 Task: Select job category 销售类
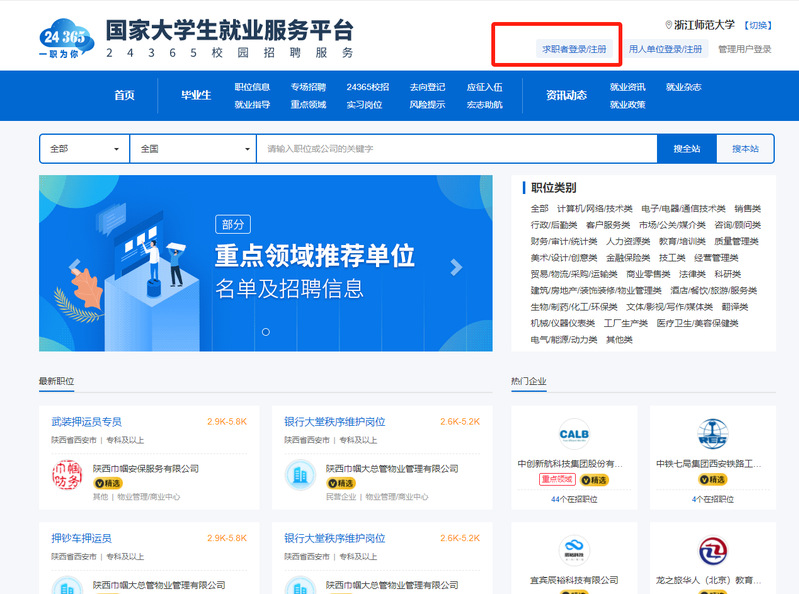[748, 209]
